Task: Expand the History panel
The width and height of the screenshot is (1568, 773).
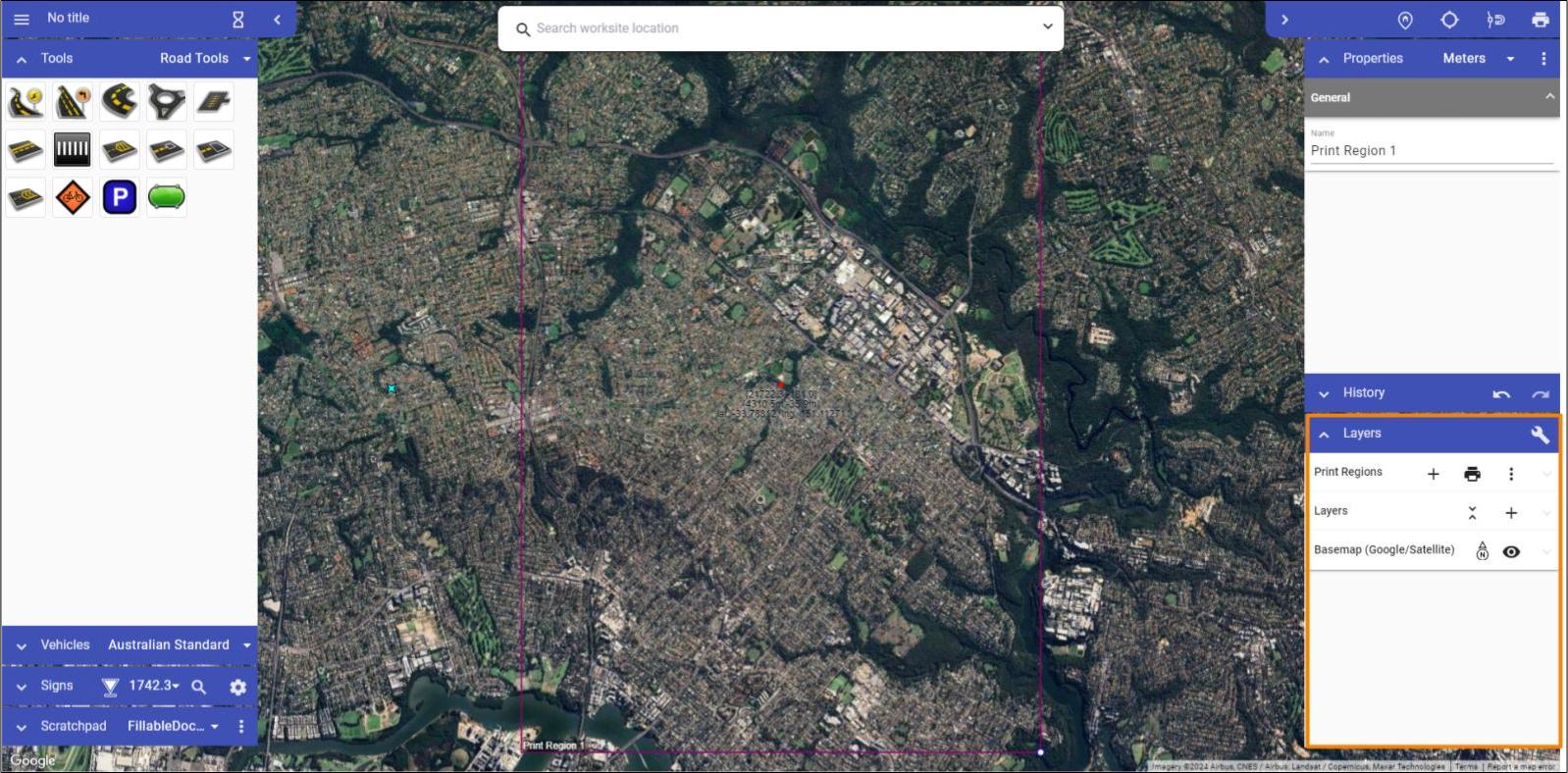Action: click(1324, 394)
